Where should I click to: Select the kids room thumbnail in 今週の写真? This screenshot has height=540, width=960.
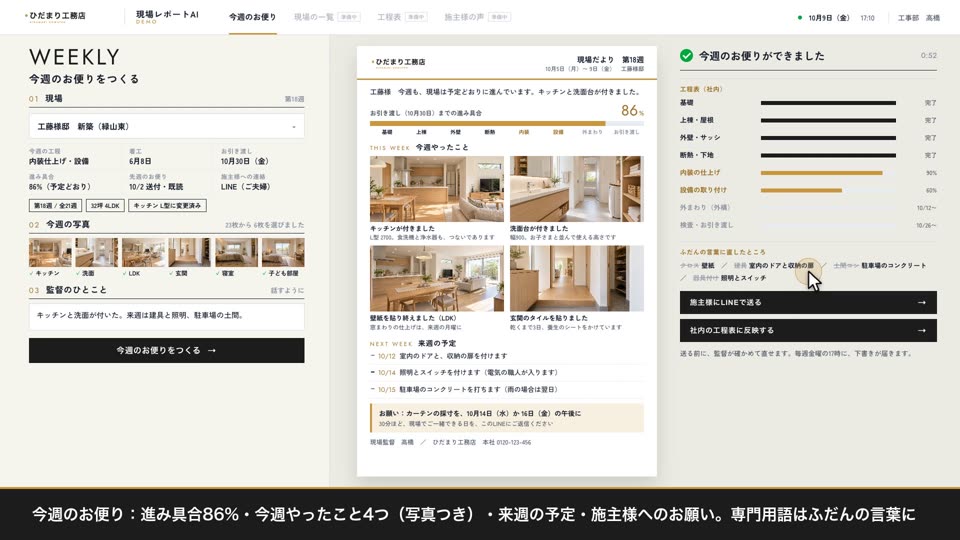[283, 252]
